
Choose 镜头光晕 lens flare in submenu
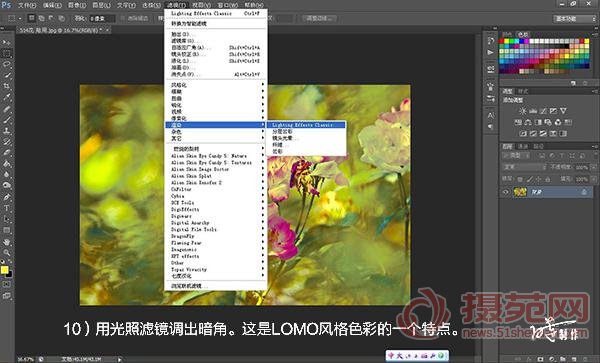tap(306, 138)
